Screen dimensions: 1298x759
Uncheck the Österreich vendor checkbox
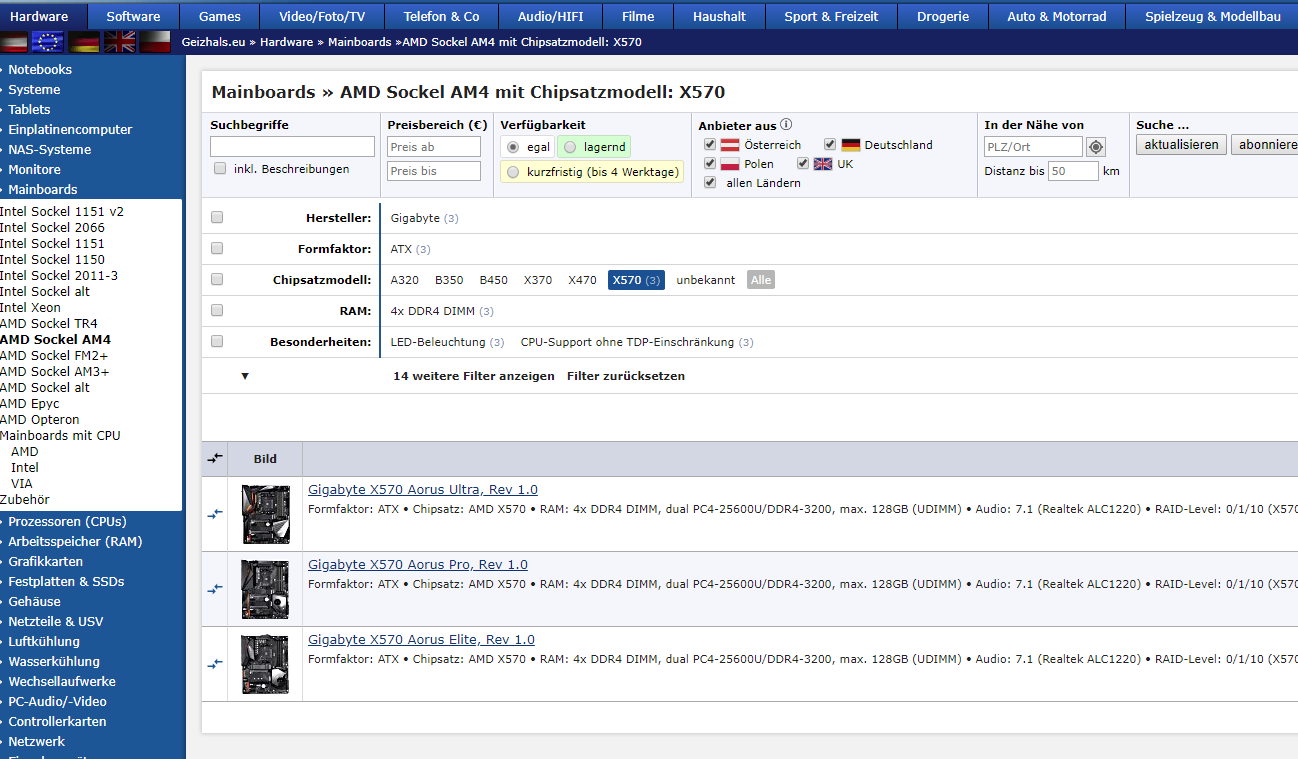[710, 145]
